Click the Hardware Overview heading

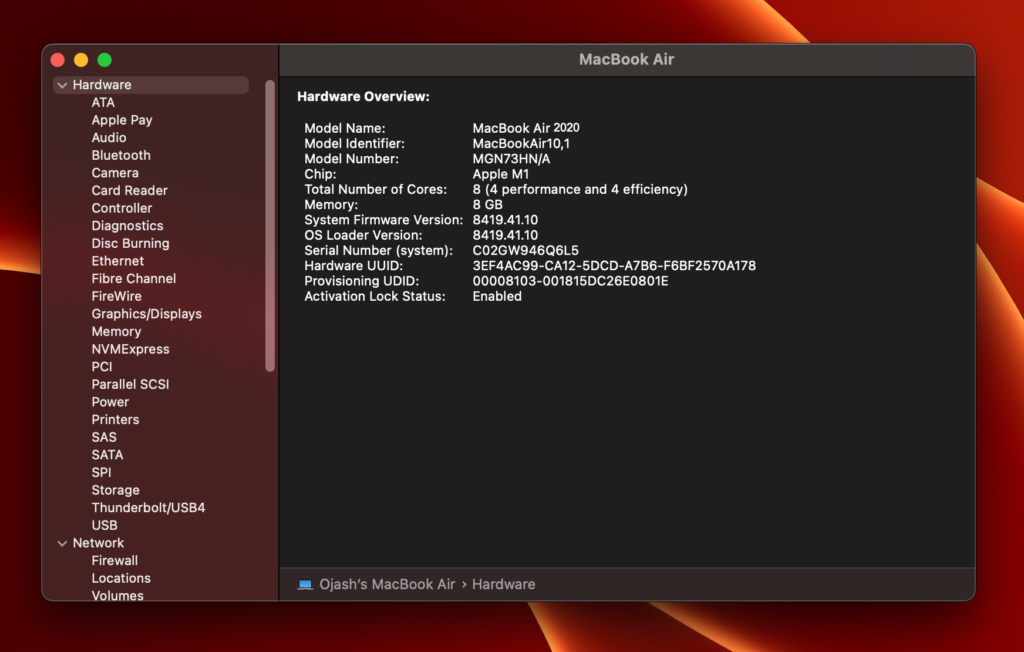click(x=363, y=97)
